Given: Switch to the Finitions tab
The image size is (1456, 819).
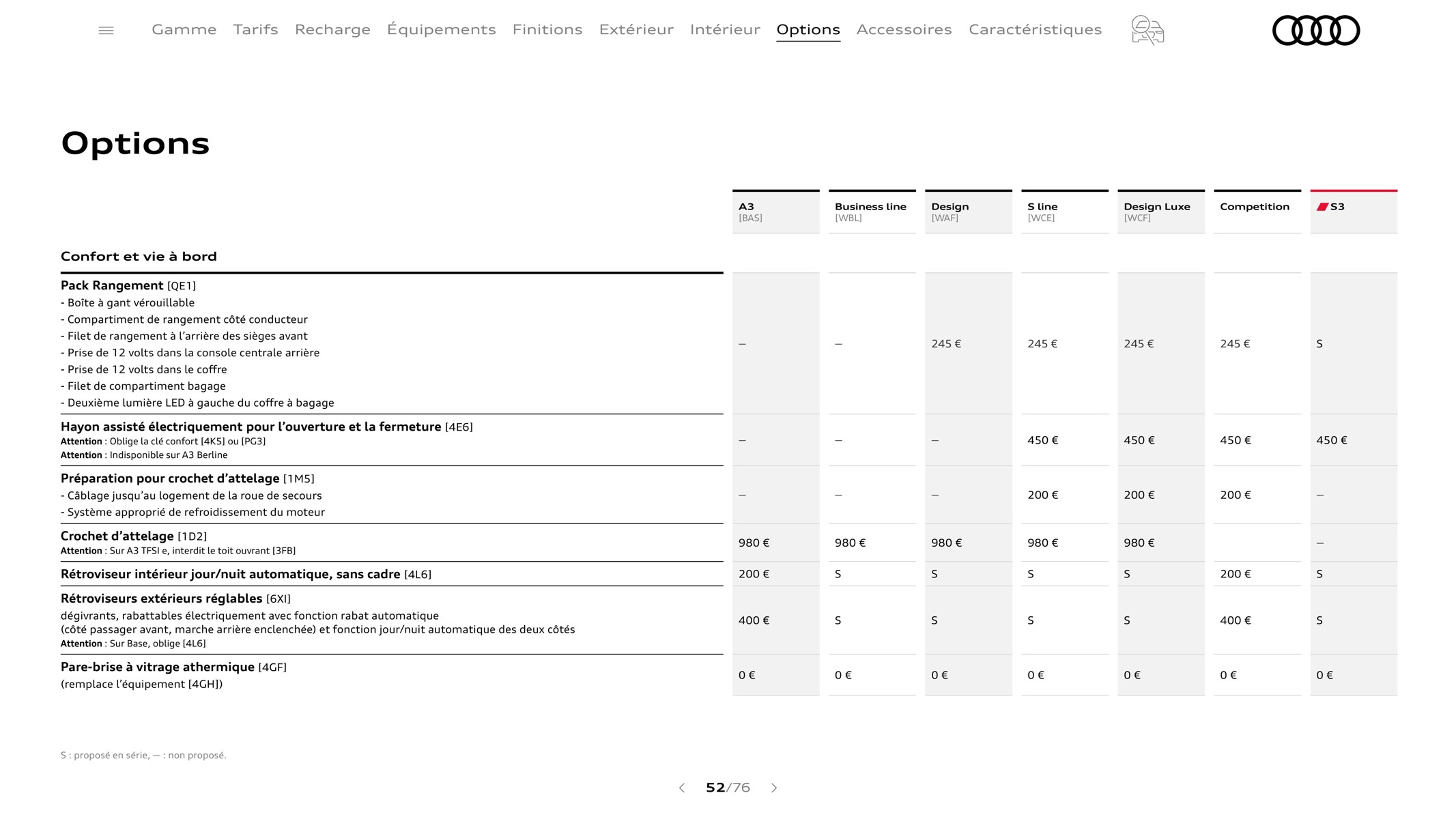Looking at the screenshot, I should (547, 29).
